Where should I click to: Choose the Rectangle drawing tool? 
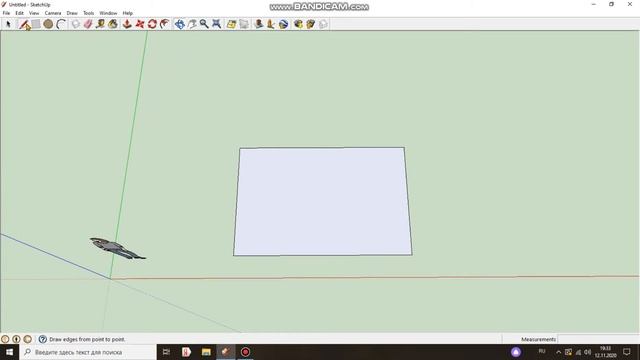[x=36, y=24]
